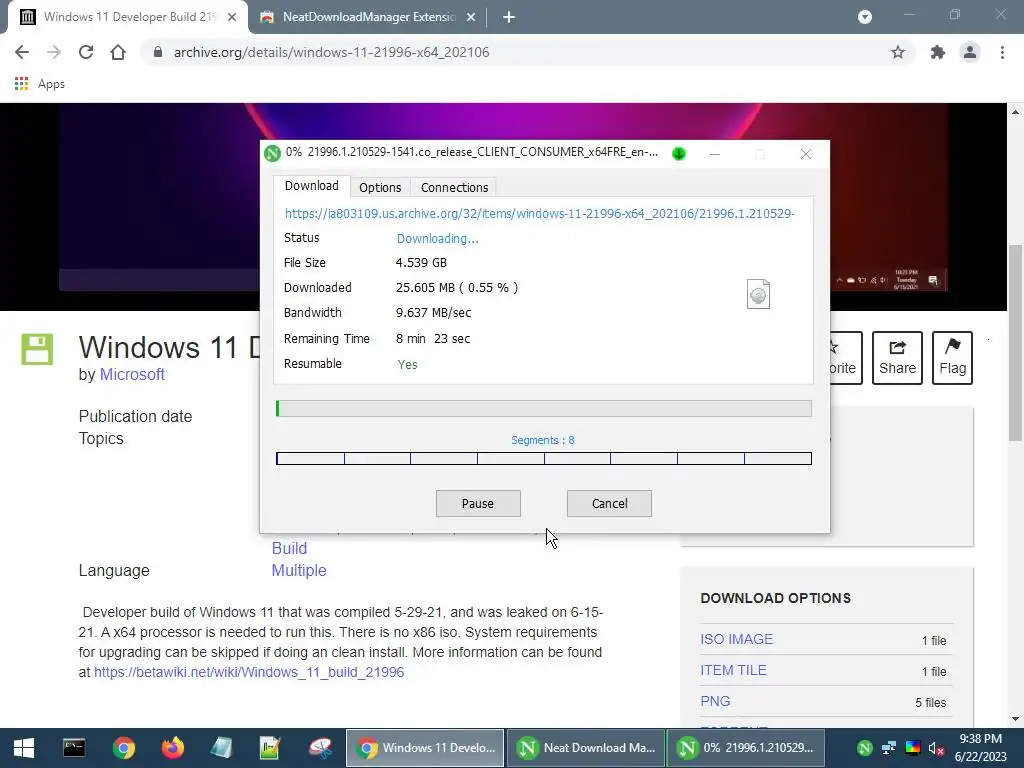Click the scrollbar down arrow
The height and width of the screenshot is (768, 1024).
tap(1015, 719)
